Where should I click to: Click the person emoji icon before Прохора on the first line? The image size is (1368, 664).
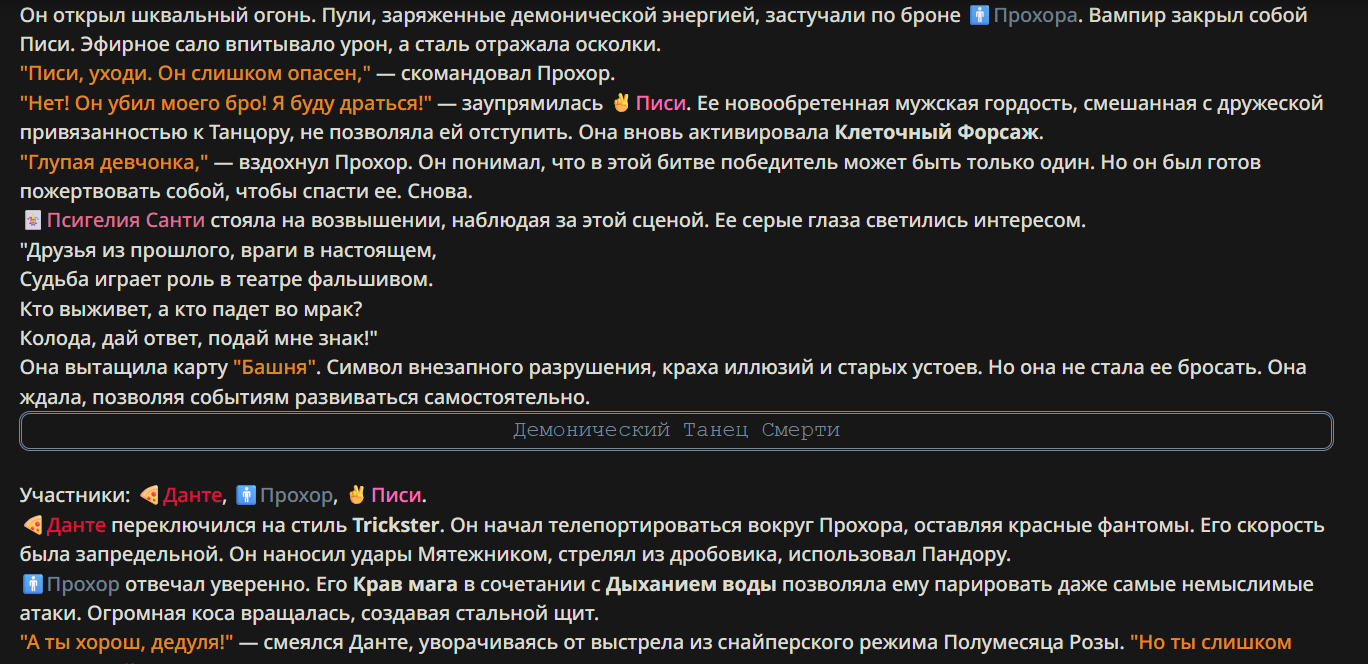[980, 16]
